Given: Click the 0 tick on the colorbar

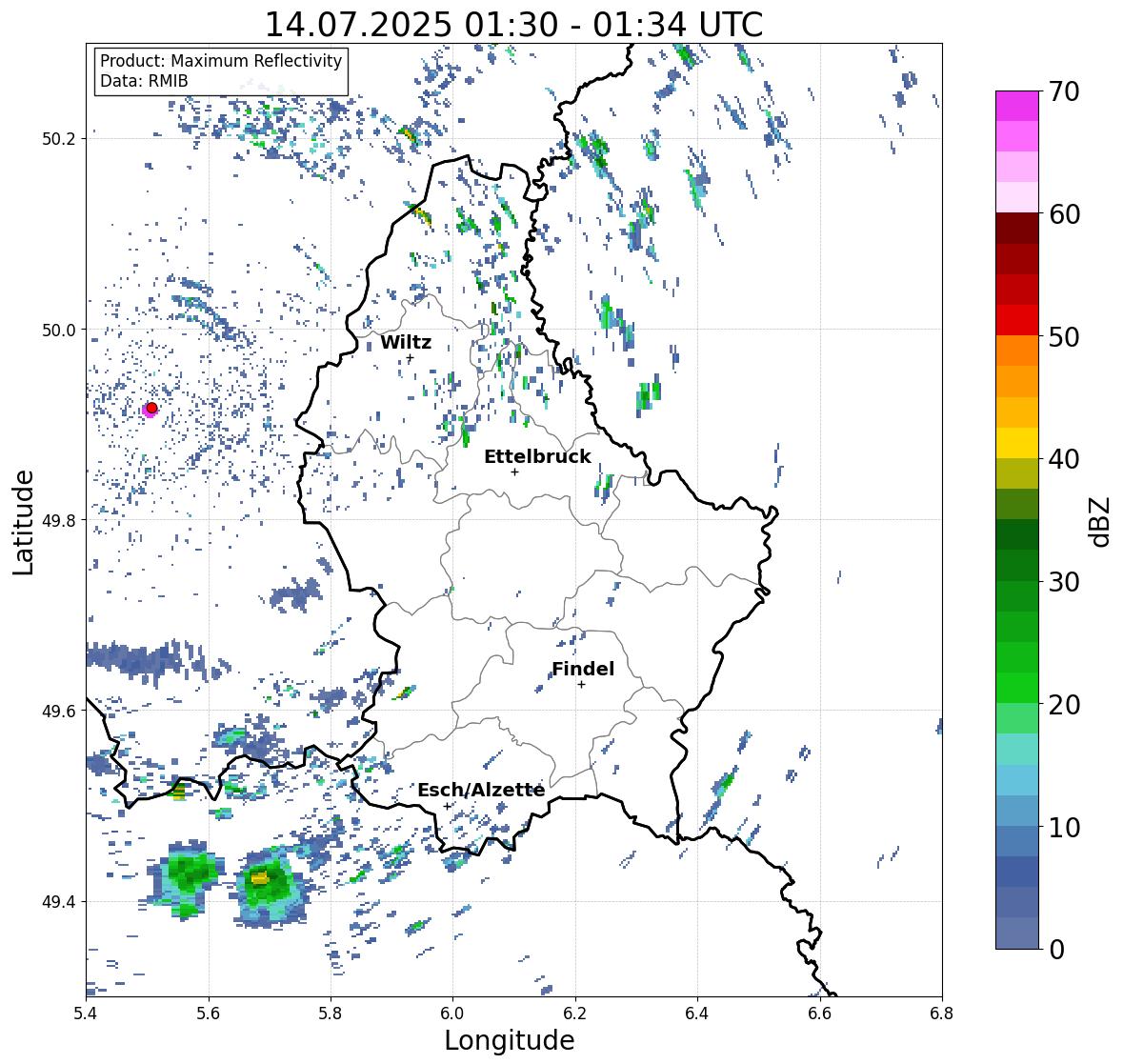Looking at the screenshot, I should [1057, 950].
